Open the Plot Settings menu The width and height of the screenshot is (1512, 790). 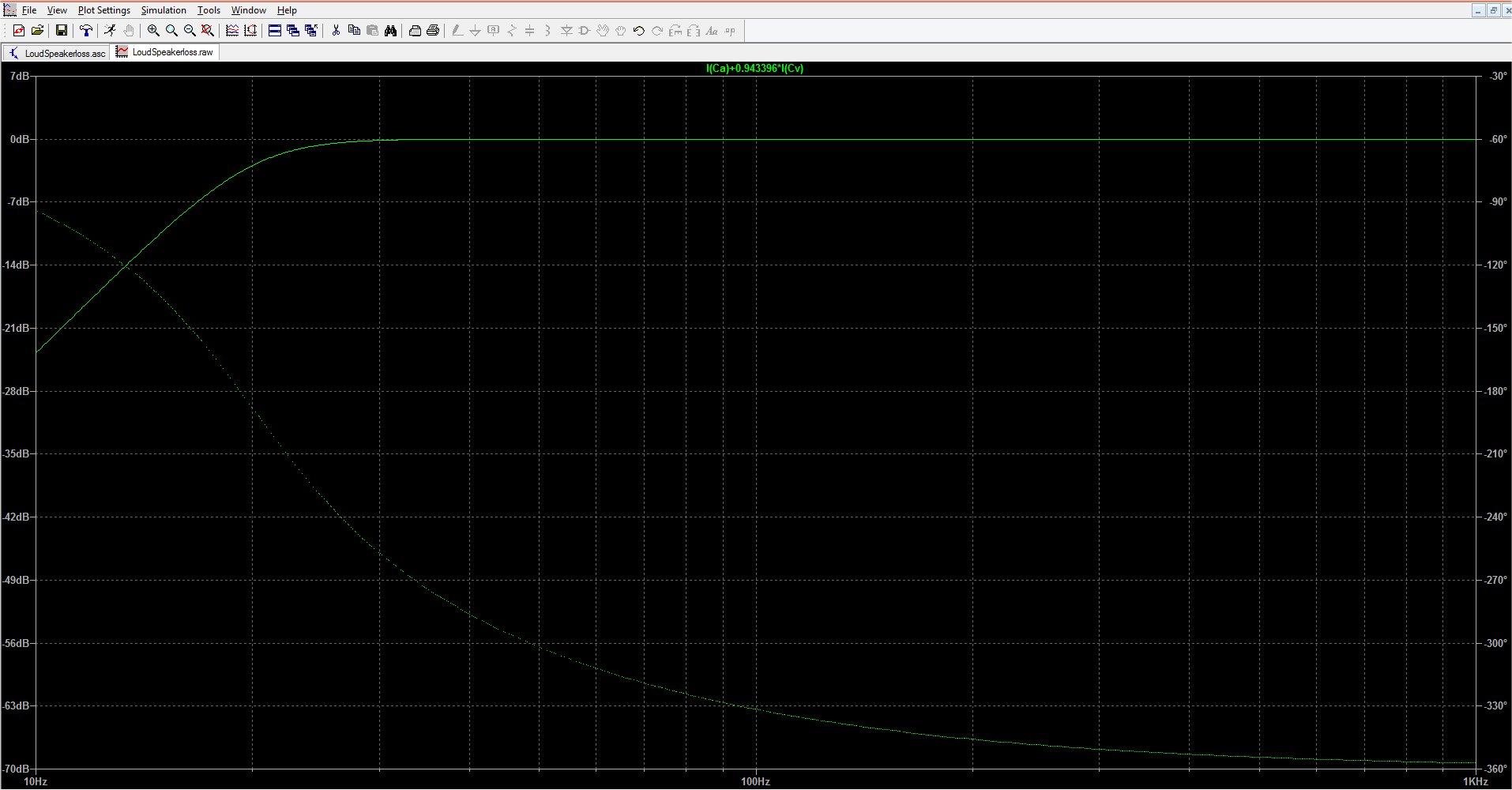point(104,10)
